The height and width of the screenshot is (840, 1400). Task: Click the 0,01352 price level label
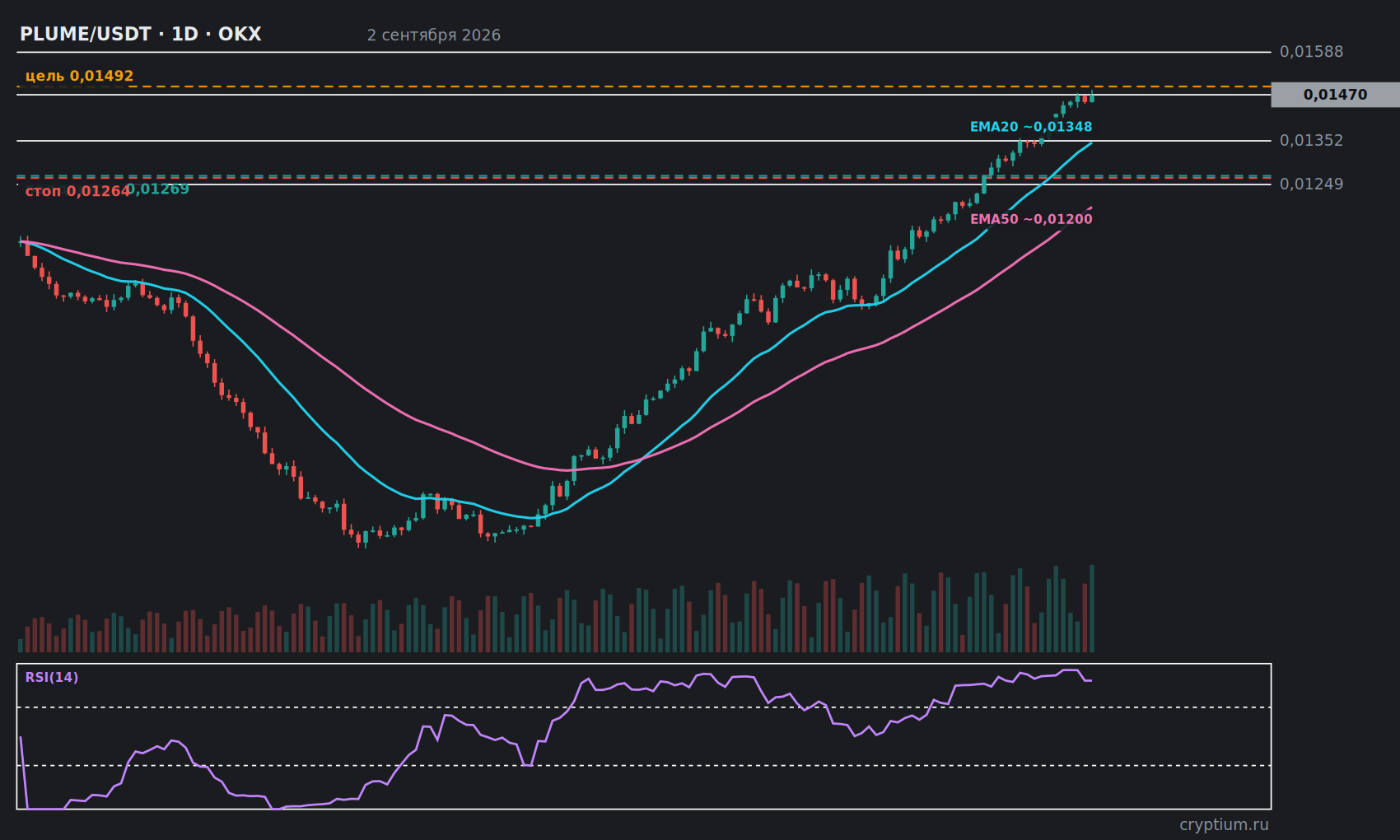(1311, 141)
